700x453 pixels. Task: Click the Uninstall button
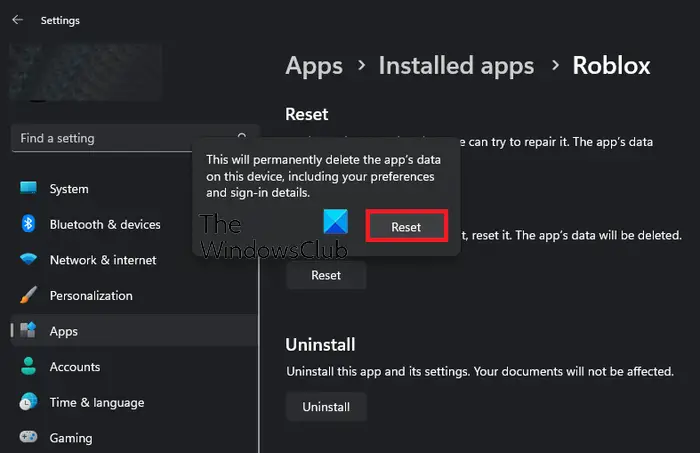pos(326,407)
